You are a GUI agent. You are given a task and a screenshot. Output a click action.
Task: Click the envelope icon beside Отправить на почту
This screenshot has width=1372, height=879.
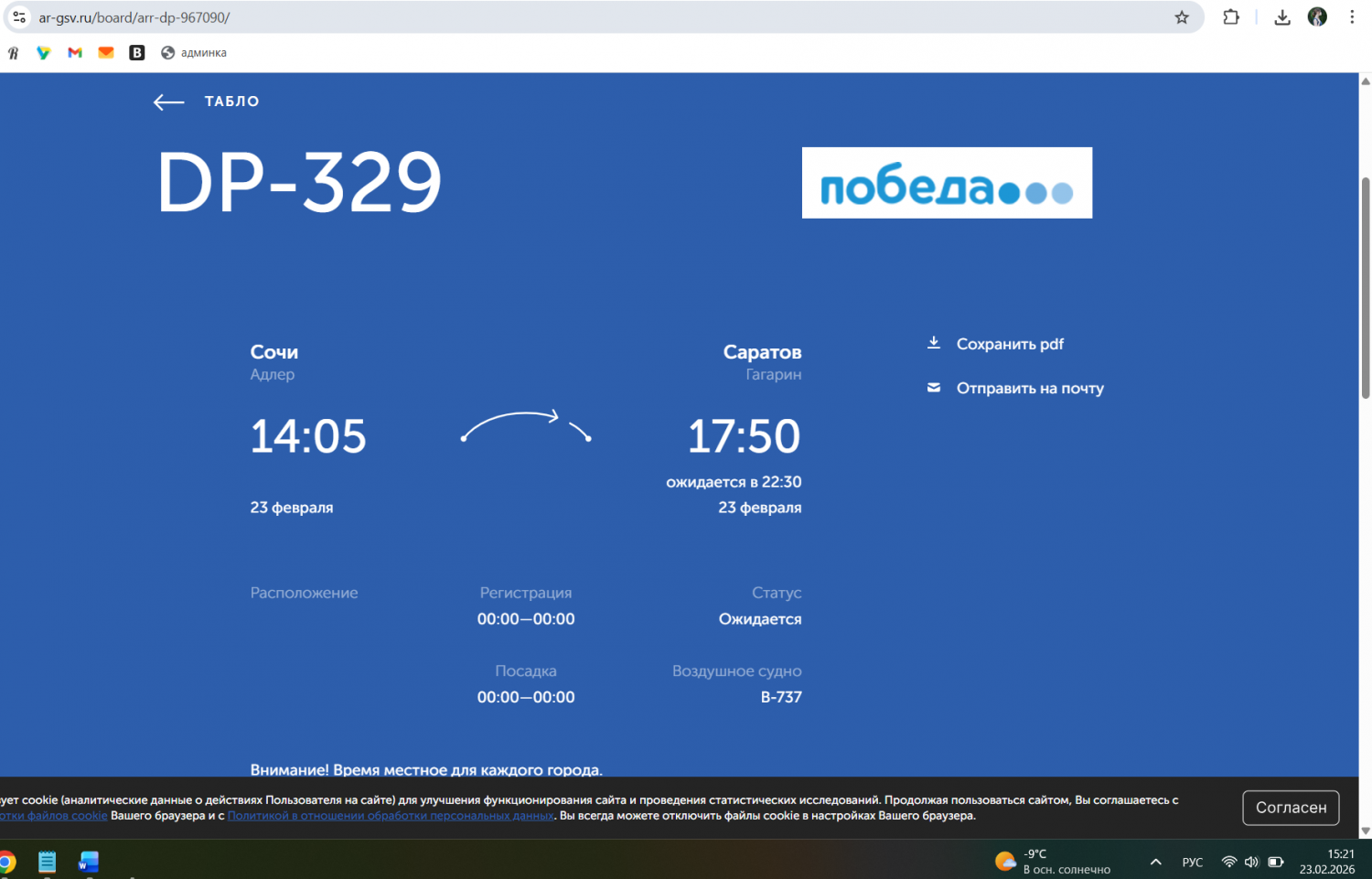934,388
